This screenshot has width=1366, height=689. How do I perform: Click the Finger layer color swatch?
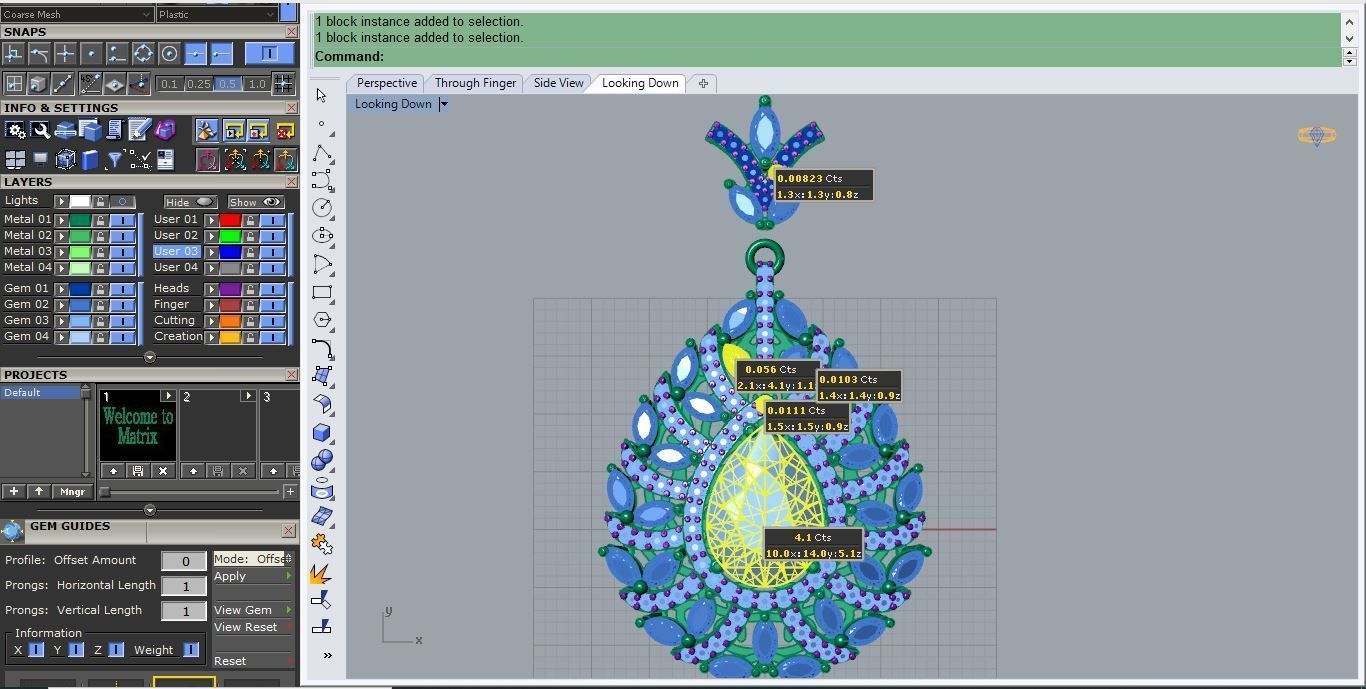tap(230, 305)
